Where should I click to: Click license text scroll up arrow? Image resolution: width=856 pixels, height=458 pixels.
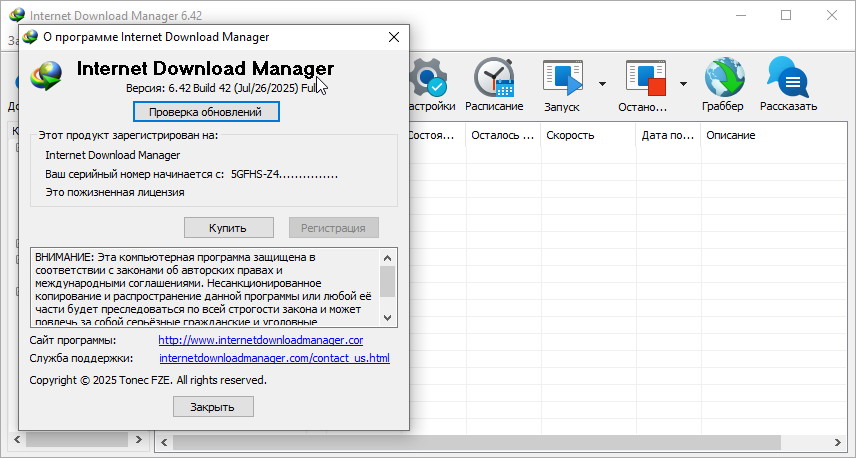(388, 258)
